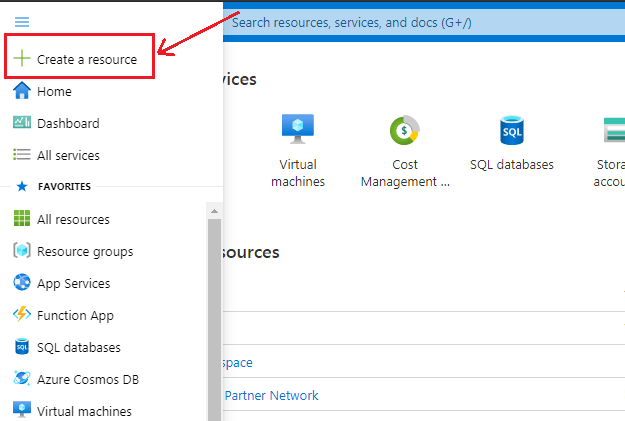Click the sidebar Virtual machines monitor icon
This screenshot has height=421, width=625.
coord(22,410)
